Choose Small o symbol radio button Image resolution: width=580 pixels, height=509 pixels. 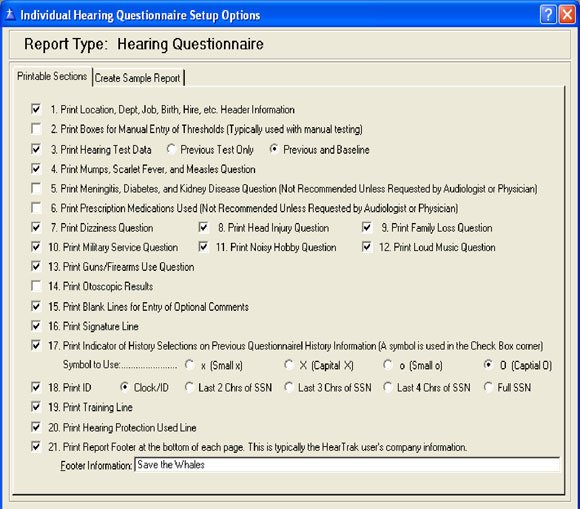pyautogui.click(x=388, y=365)
